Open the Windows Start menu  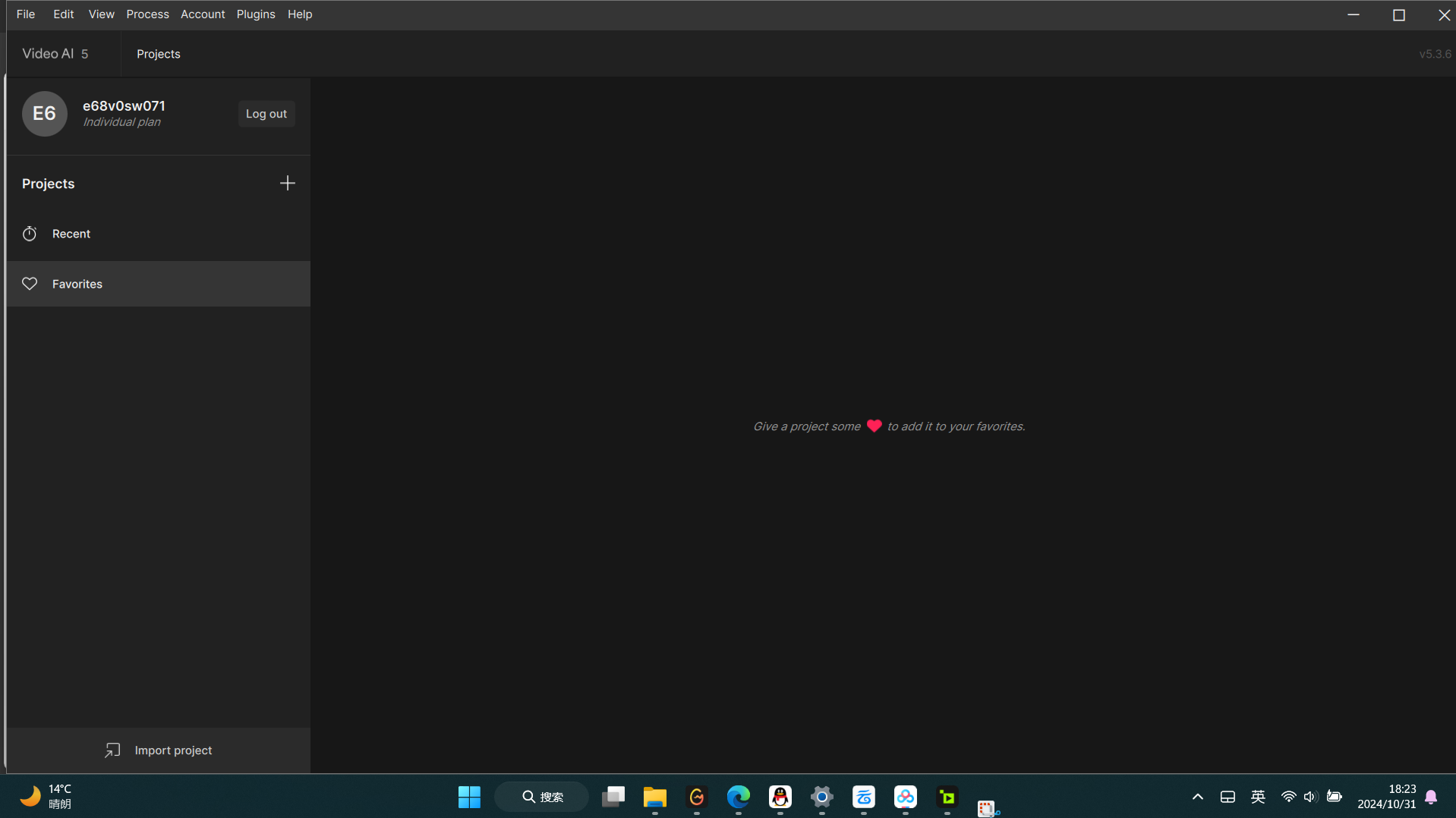(469, 797)
